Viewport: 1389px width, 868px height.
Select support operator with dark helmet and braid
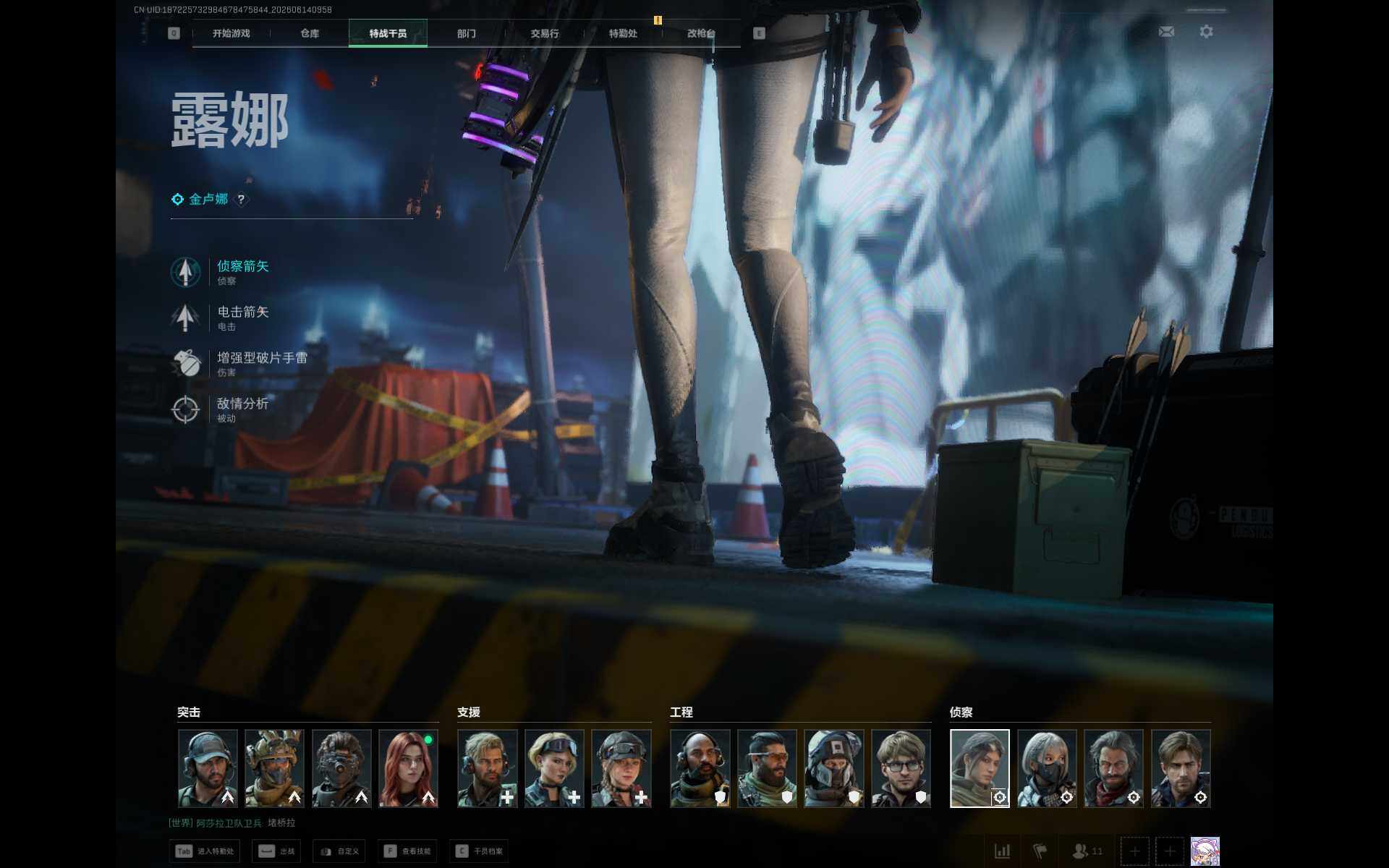point(621,768)
